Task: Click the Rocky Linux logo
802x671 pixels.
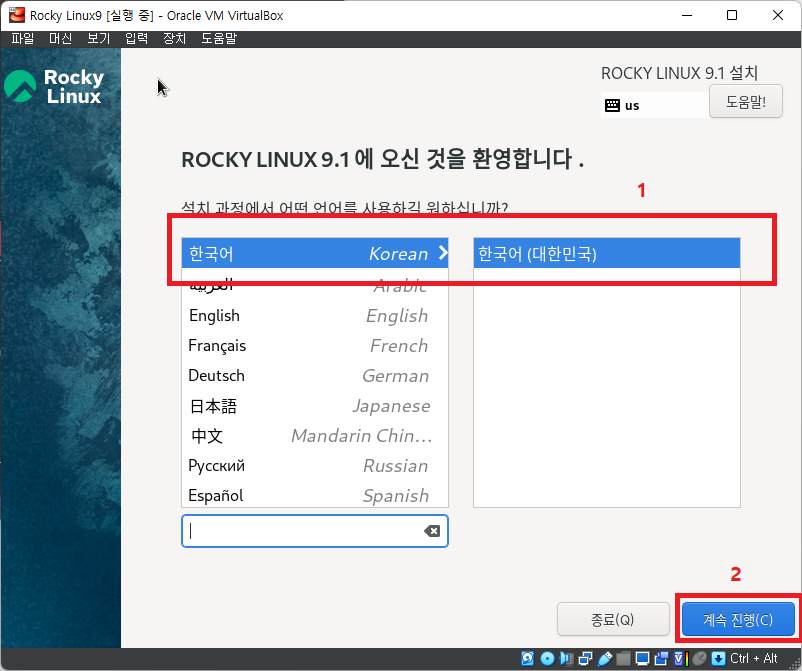Action: (x=54, y=86)
